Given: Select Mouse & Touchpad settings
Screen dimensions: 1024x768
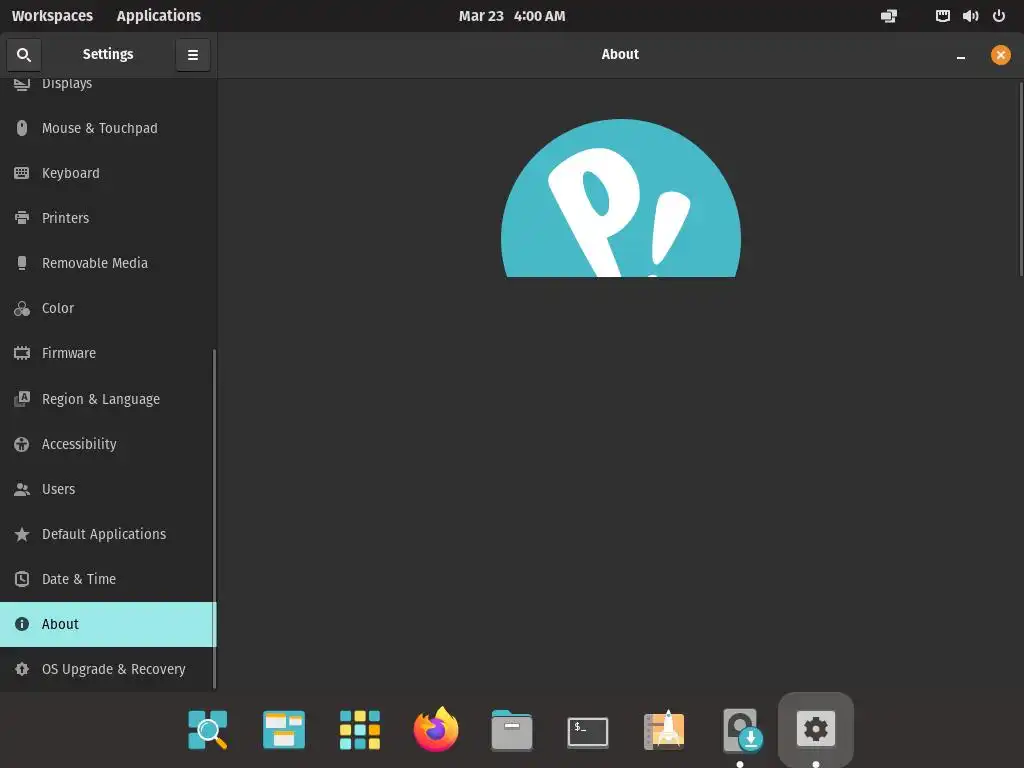Looking at the screenshot, I should pos(108,128).
